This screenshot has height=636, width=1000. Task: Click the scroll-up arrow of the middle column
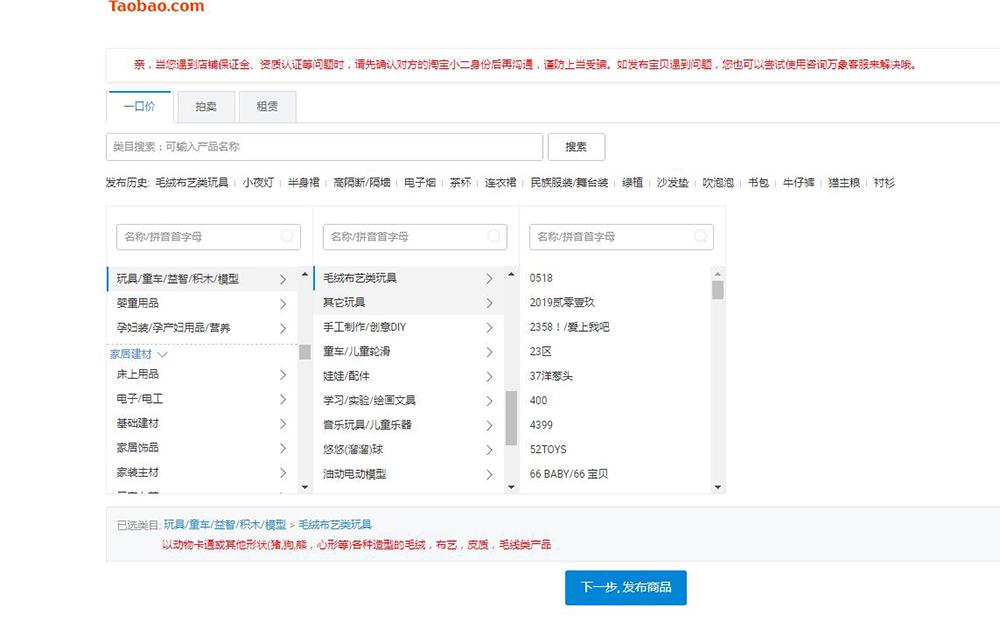511,274
